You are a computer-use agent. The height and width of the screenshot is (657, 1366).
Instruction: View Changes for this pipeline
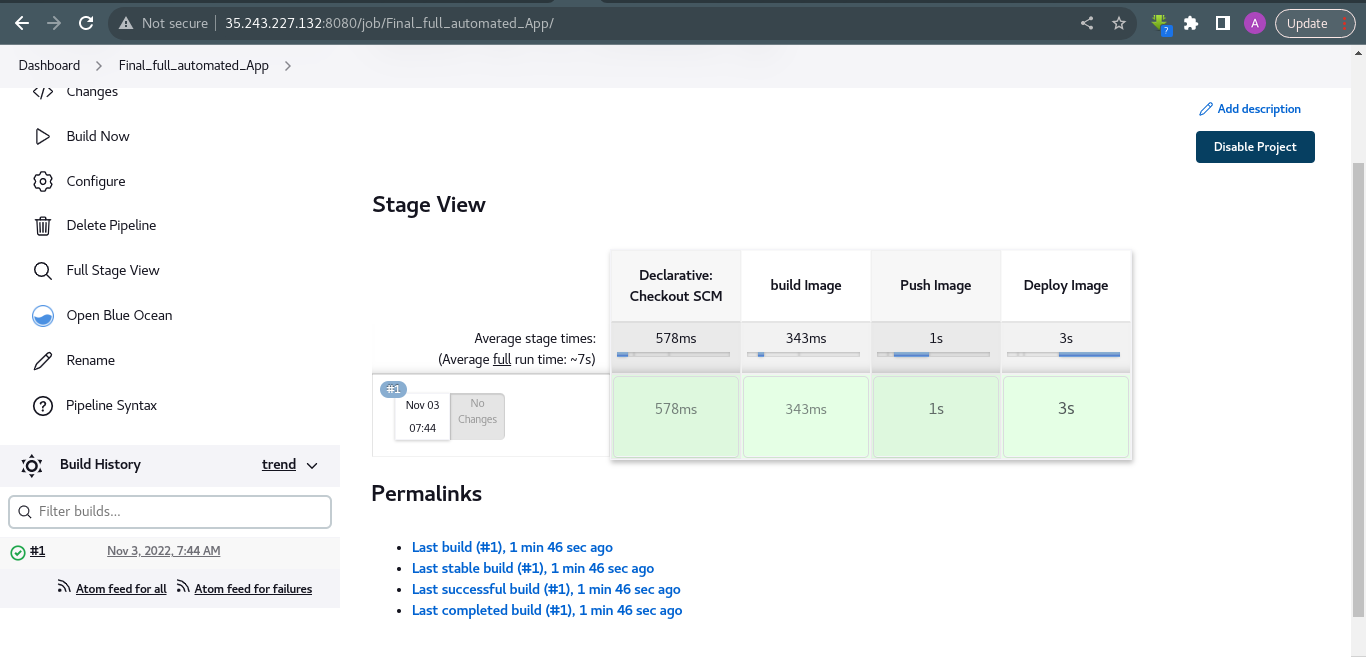[x=91, y=91]
